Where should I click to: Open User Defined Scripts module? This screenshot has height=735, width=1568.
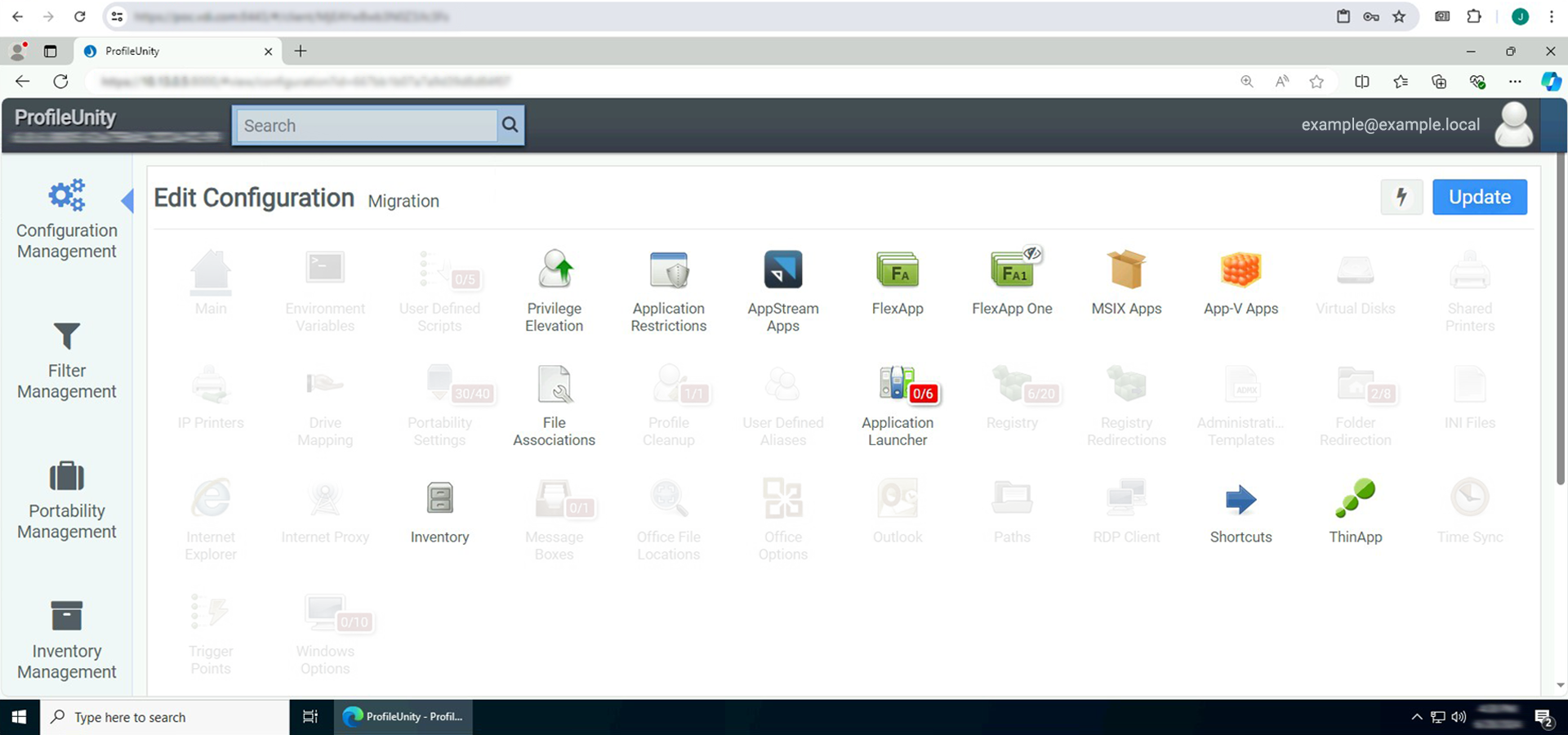(x=439, y=292)
